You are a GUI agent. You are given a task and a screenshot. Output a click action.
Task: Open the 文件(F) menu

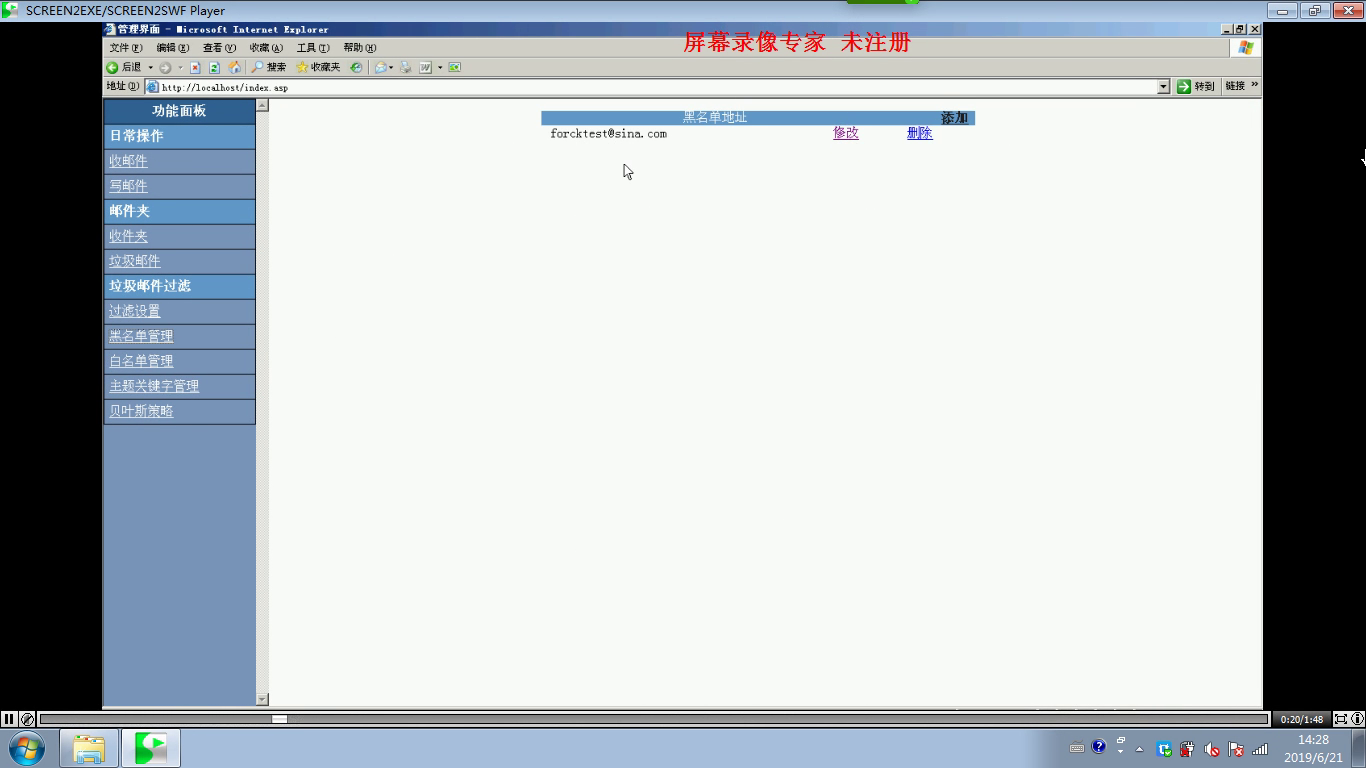126,48
